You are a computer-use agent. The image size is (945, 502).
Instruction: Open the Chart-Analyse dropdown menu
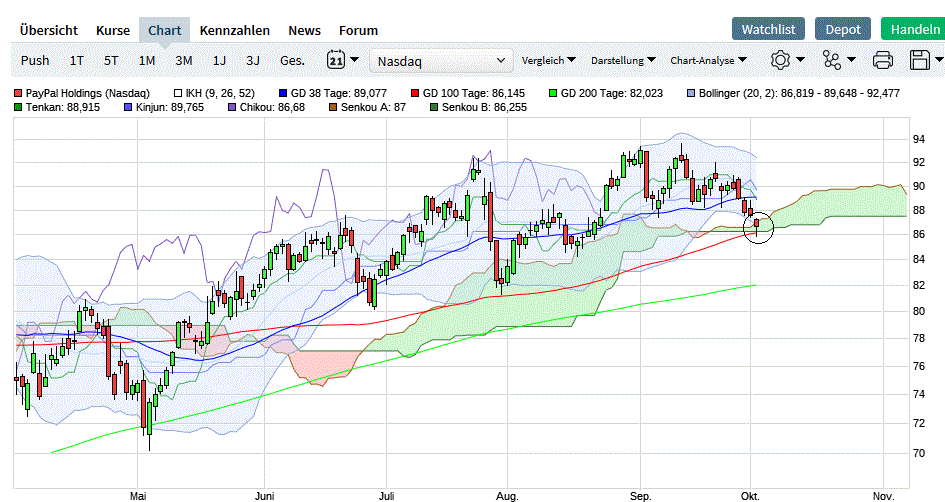708,60
